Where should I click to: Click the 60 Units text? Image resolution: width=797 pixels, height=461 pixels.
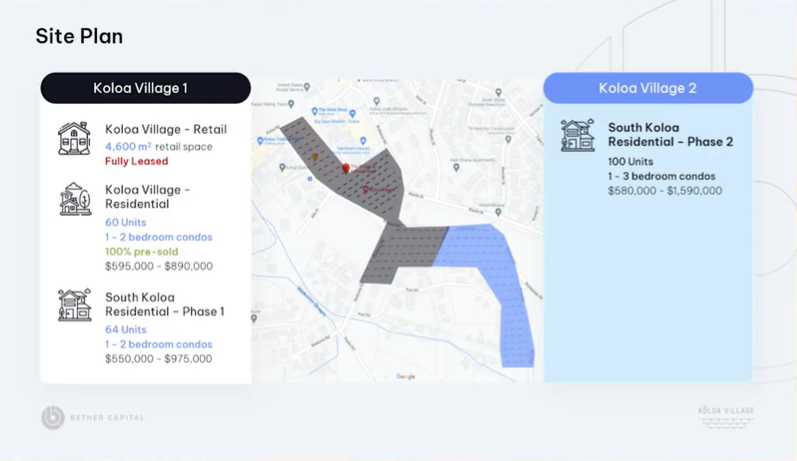[126, 222]
